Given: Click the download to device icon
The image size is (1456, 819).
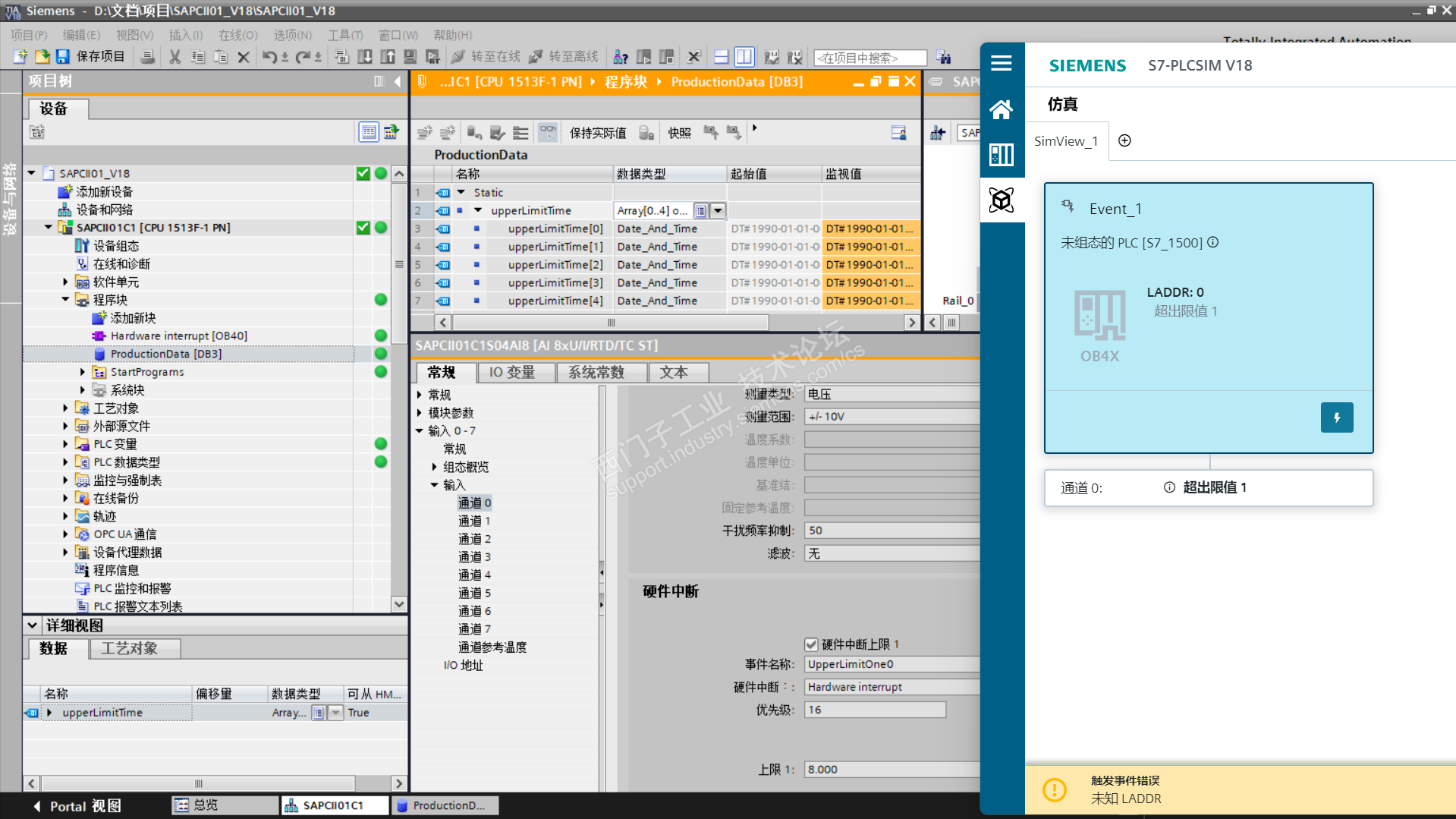Looking at the screenshot, I should pyautogui.click(x=365, y=57).
